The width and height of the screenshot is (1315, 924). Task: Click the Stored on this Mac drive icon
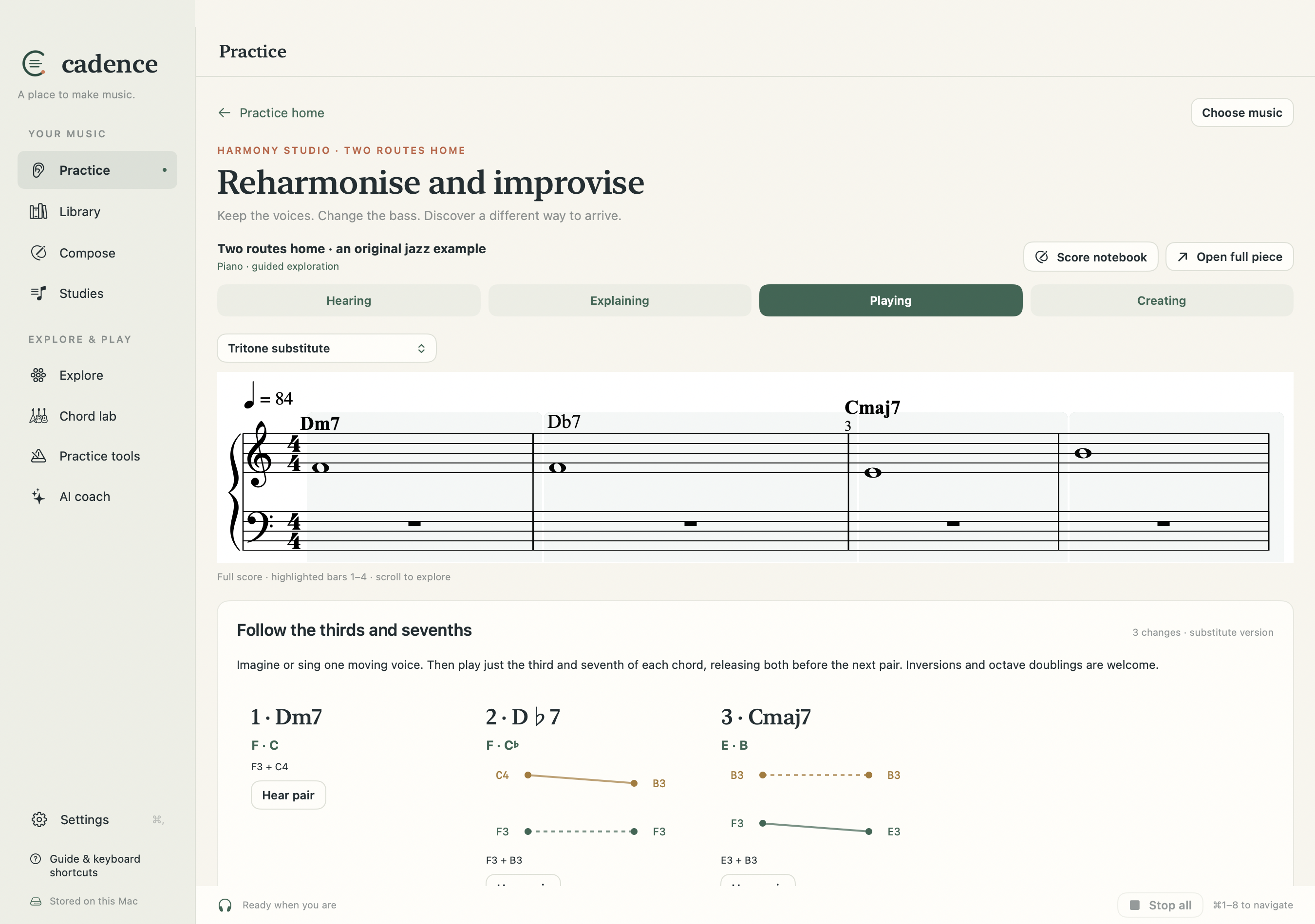tap(36, 901)
